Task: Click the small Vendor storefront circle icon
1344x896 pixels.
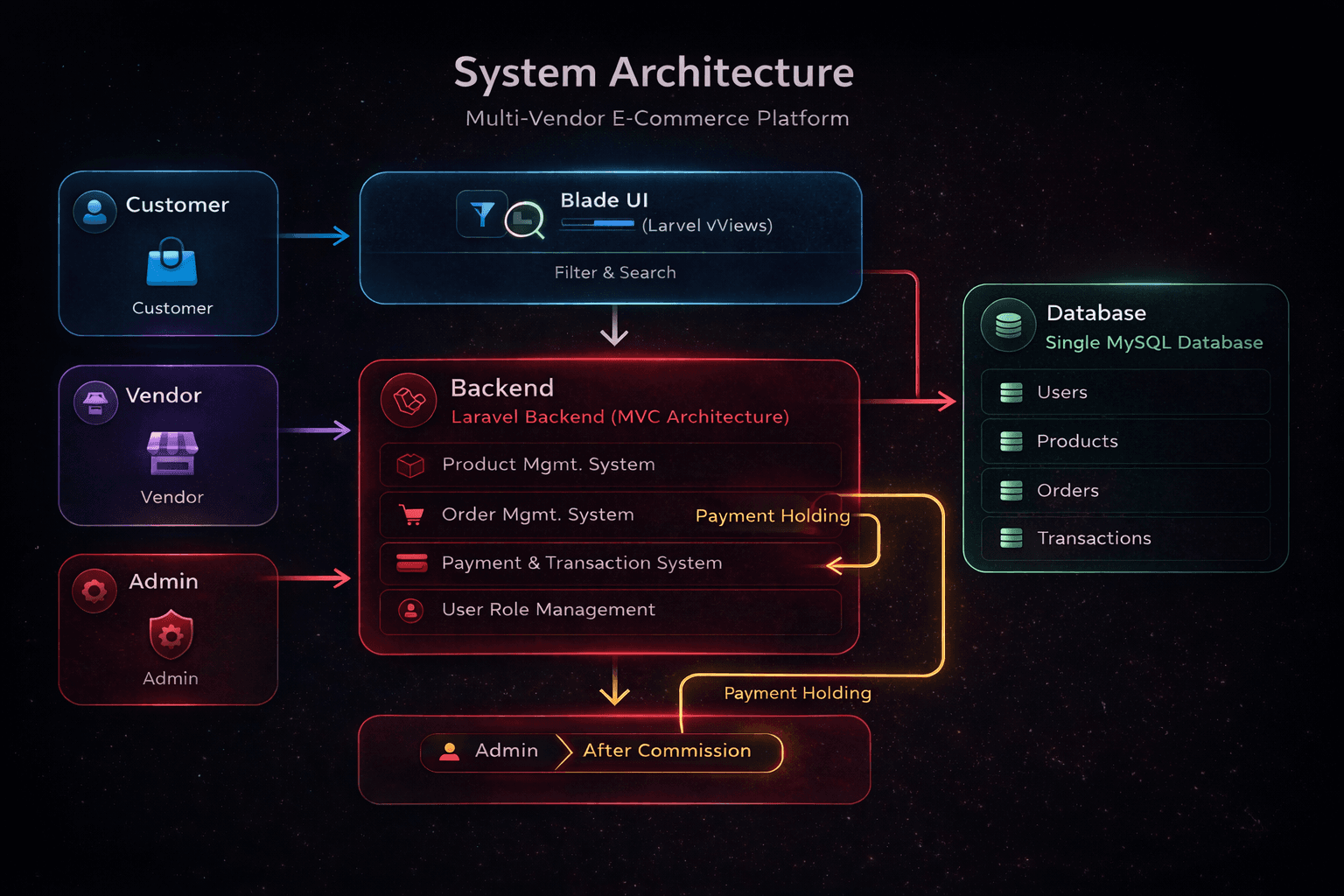Action: 95,402
